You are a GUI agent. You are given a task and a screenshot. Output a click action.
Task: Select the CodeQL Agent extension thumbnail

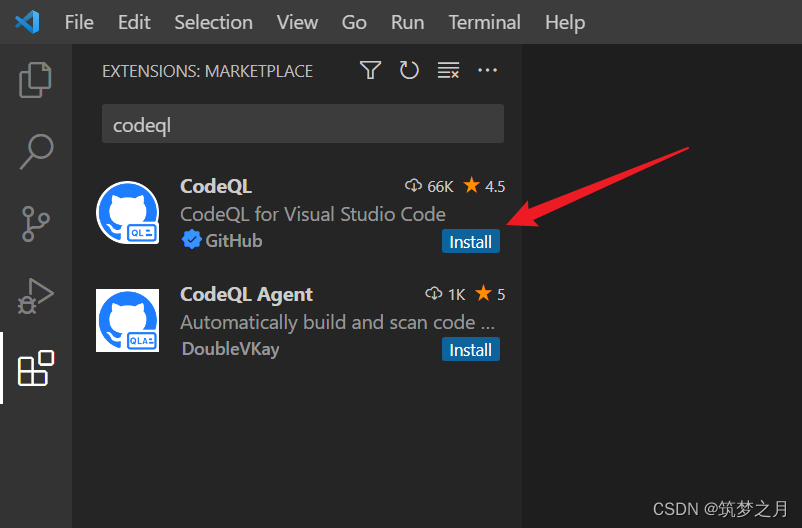tap(128, 320)
